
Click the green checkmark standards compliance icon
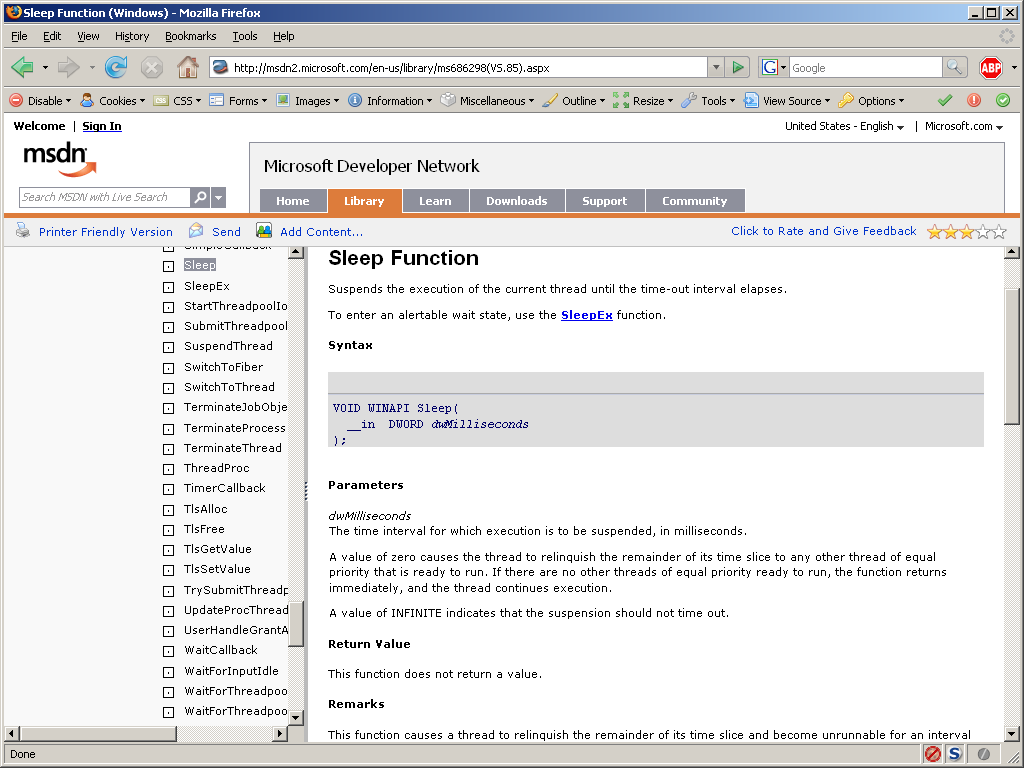[944, 100]
